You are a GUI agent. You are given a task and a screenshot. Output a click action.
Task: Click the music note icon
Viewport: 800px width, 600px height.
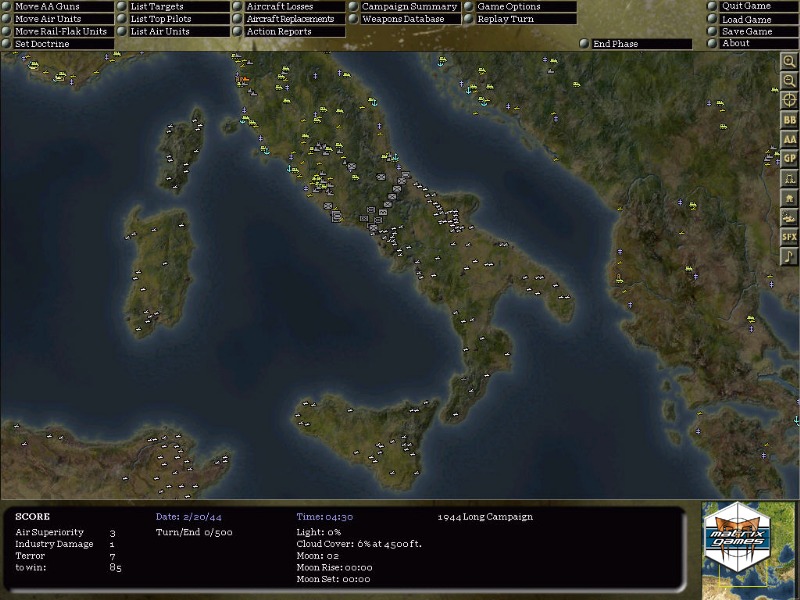coord(789,256)
